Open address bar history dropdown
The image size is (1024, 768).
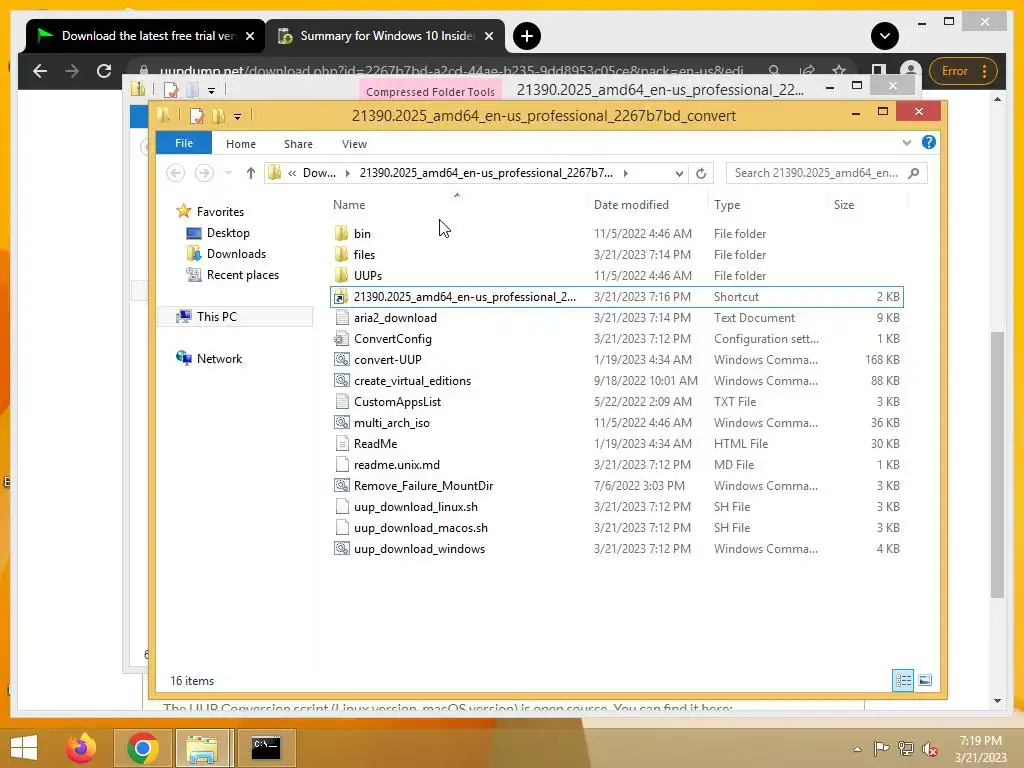pyautogui.click(x=679, y=173)
